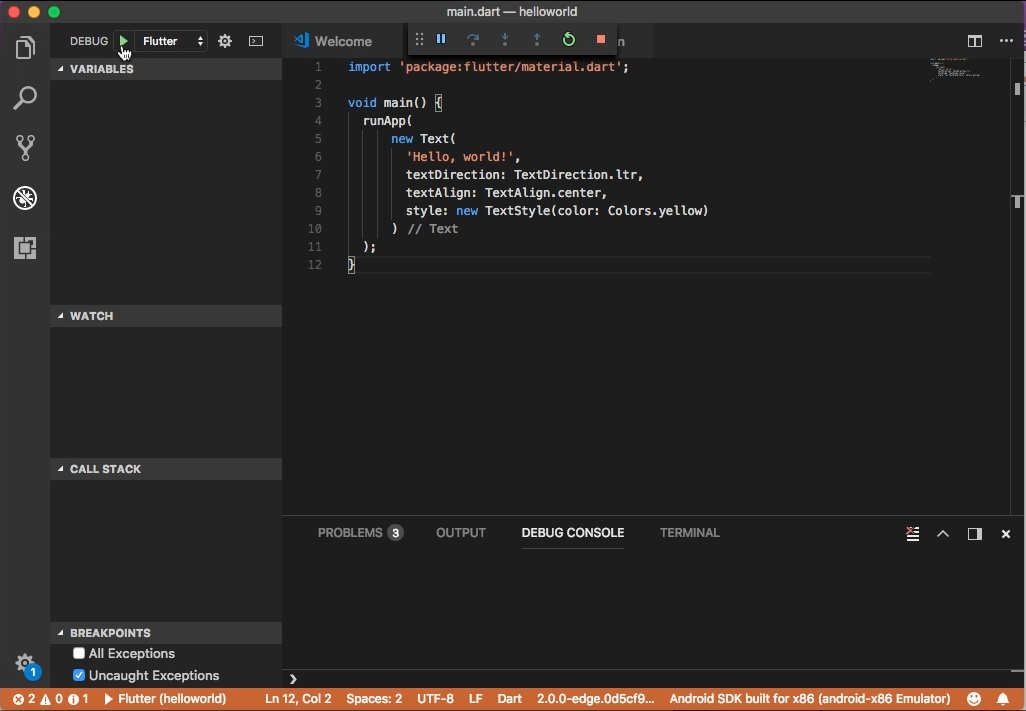The width and height of the screenshot is (1026, 711).
Task: Change file encoding via UTF-8
Action: (435, 699)
